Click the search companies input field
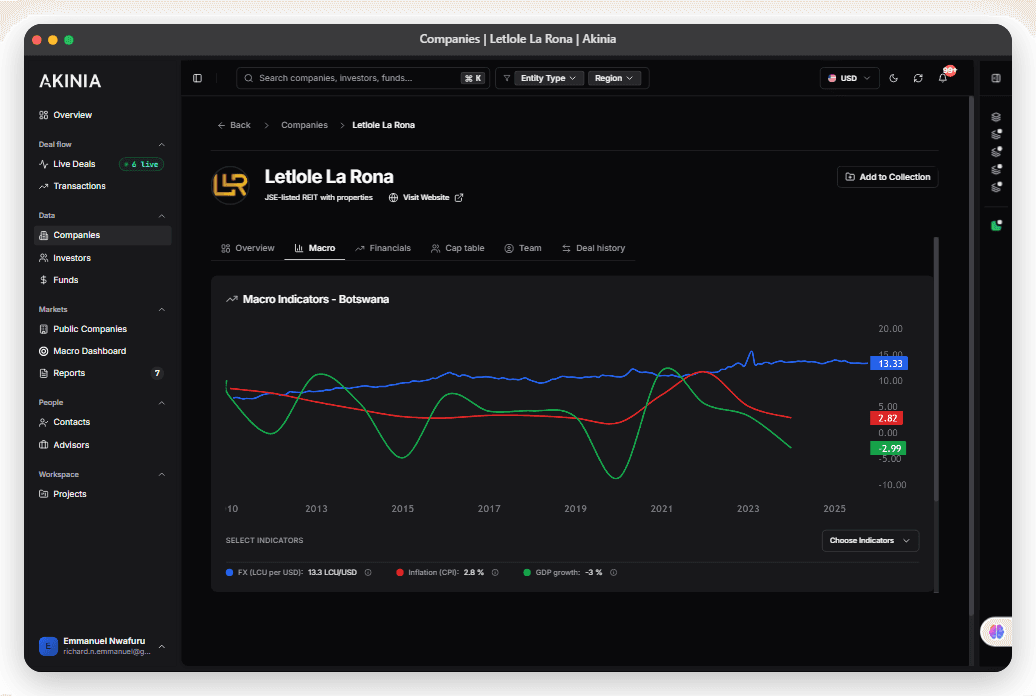The height and width of the screenshot is (696, 1036). 362,78
